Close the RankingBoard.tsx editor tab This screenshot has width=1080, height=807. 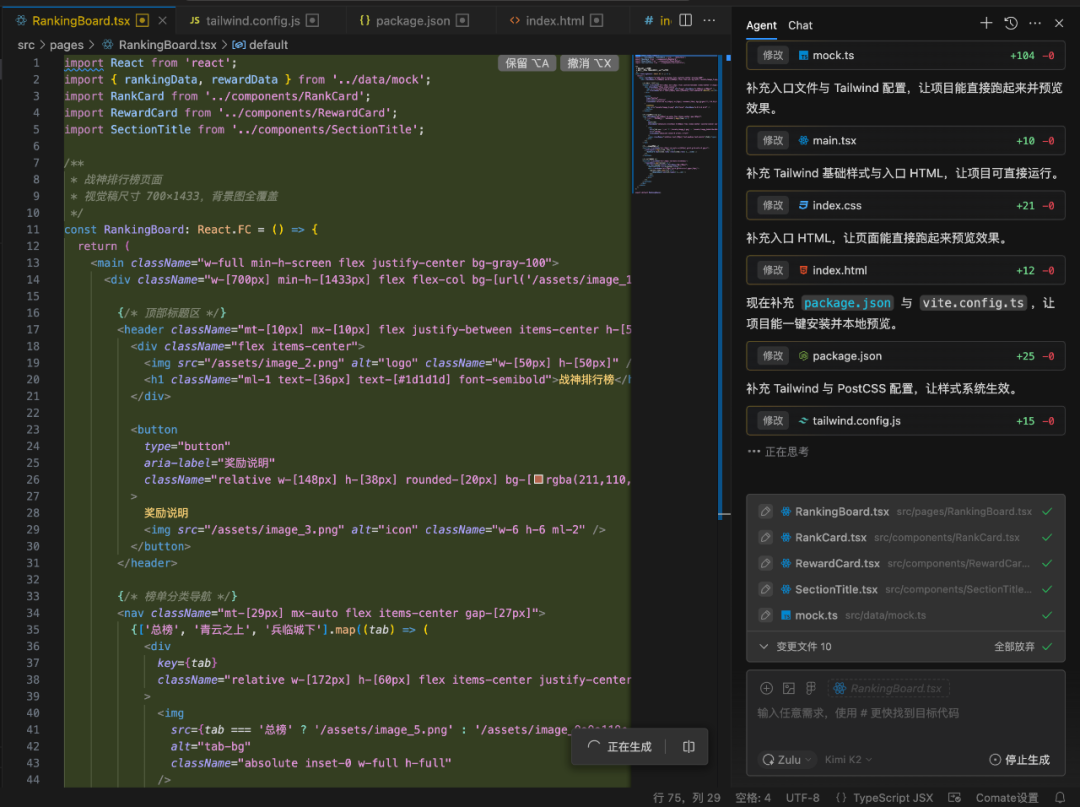[x=163, y=21]
